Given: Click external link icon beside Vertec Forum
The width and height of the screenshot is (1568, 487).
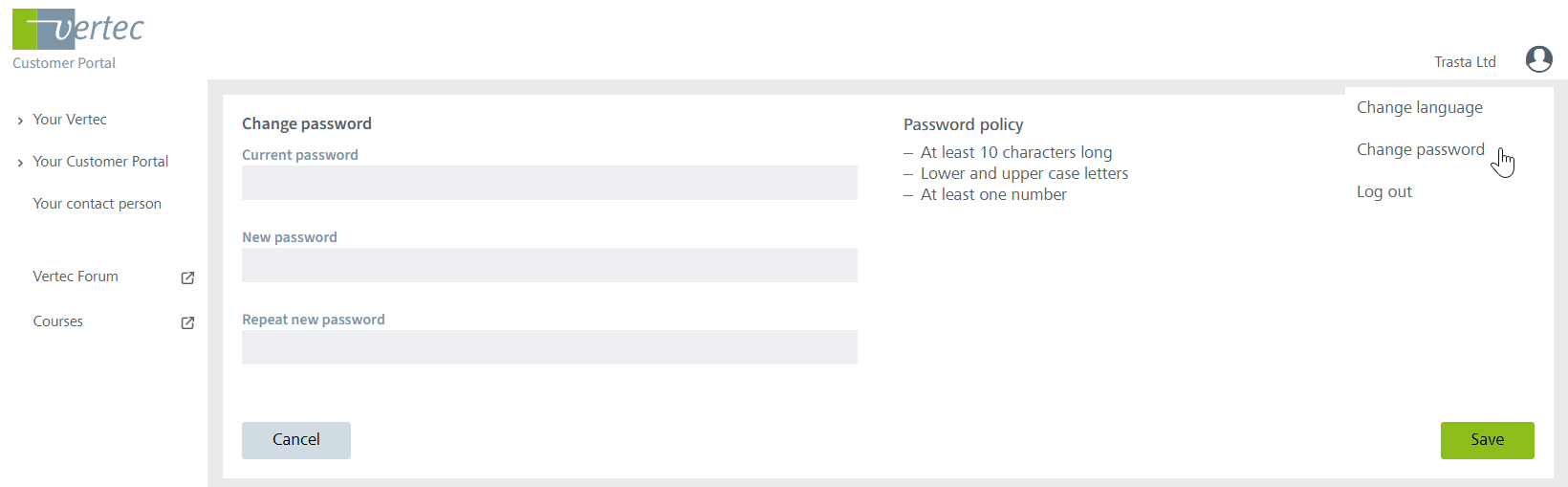Looking at the screenshot, I should tap(187, 277).
